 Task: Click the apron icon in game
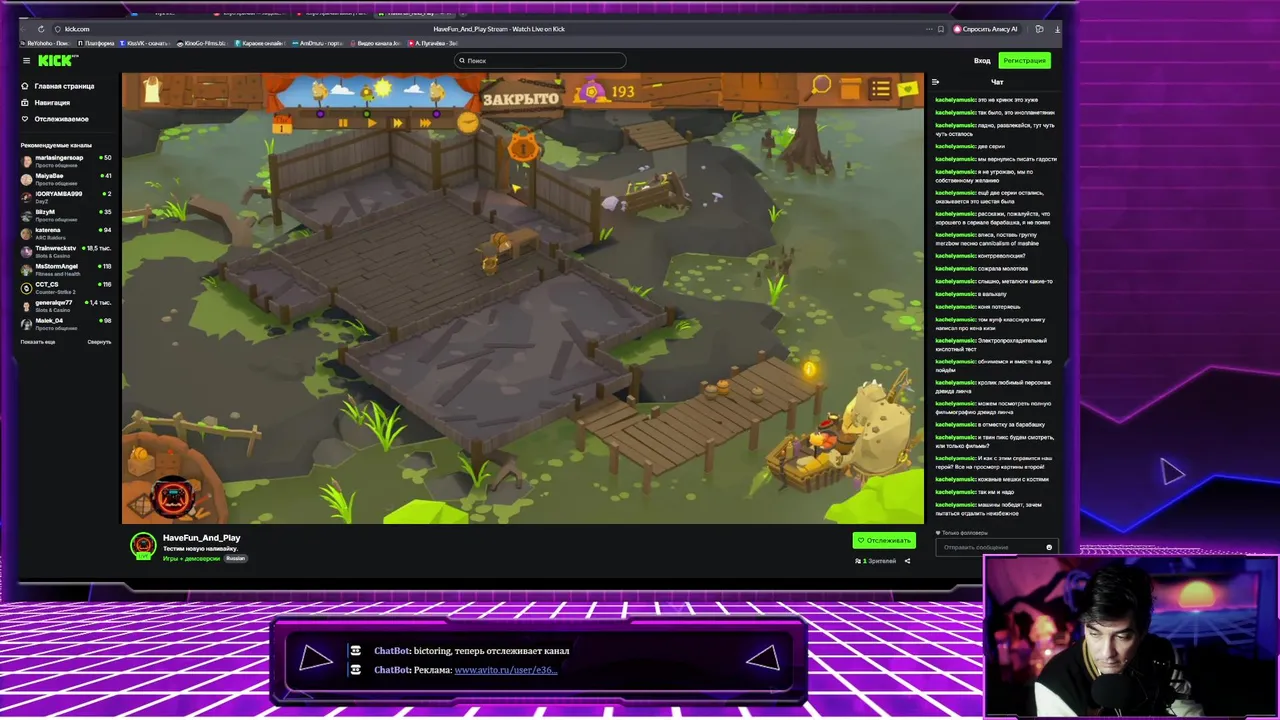pos(152,91)
